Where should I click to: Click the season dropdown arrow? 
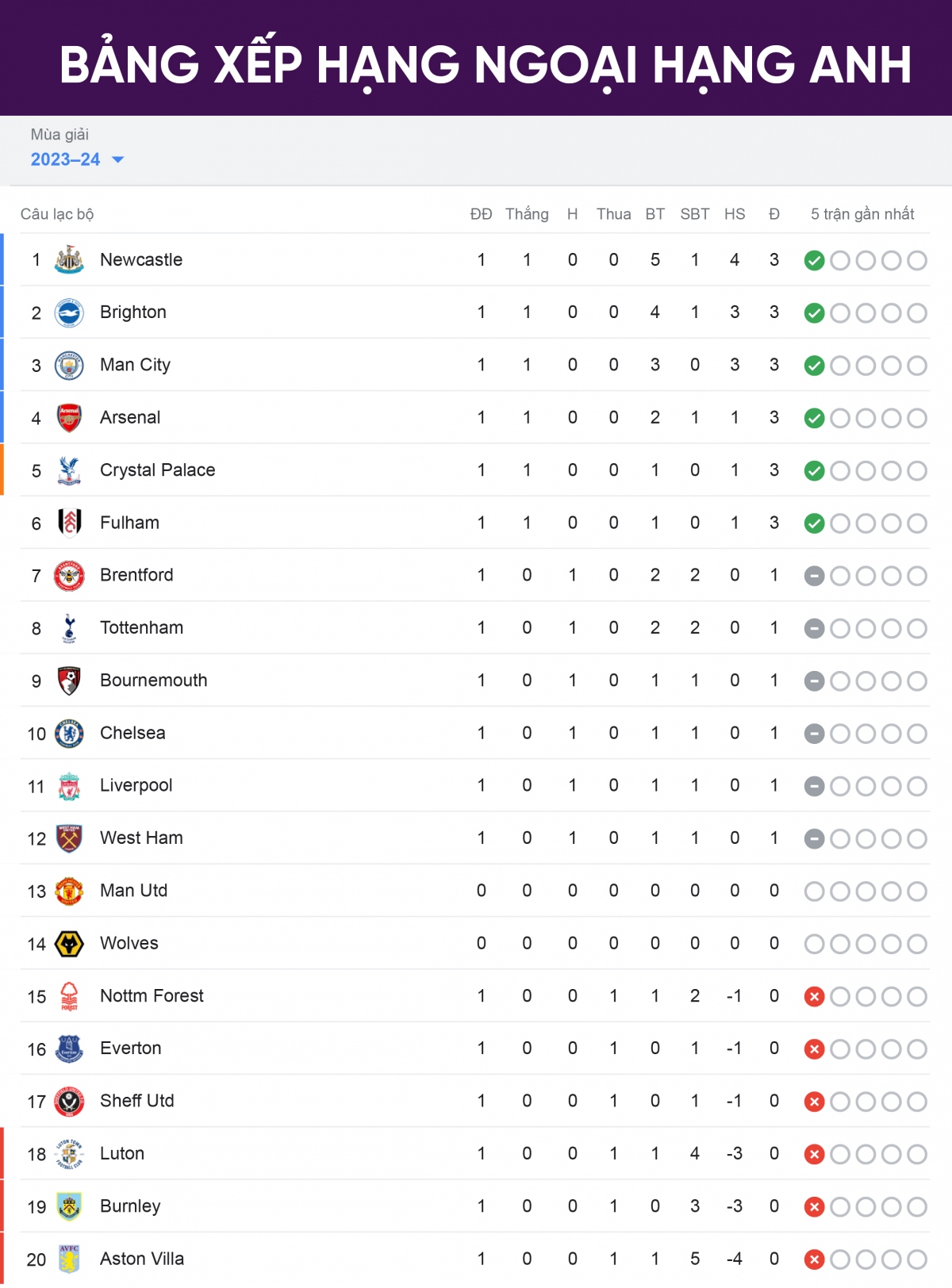point(118,160)
